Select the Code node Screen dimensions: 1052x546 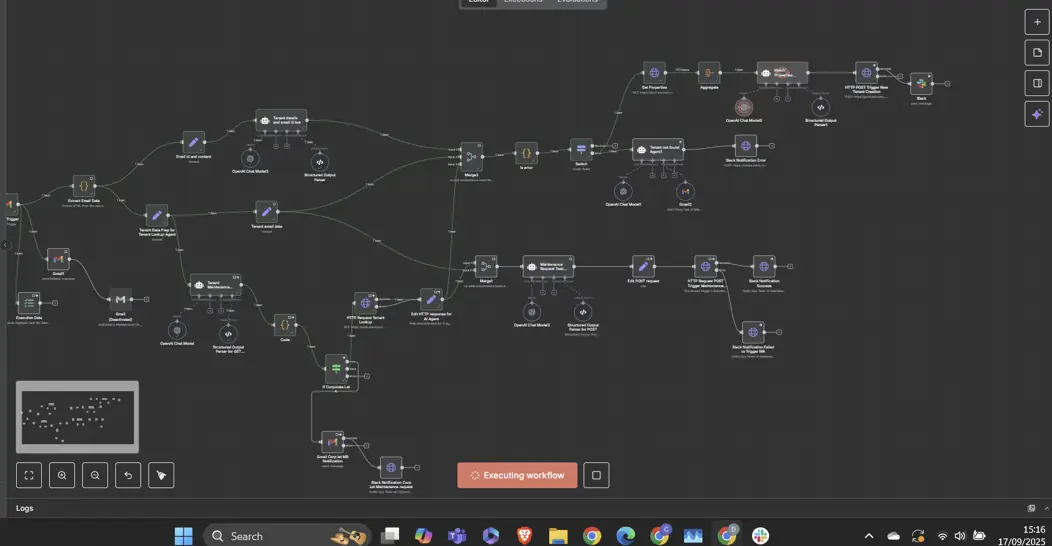(284, 325)
